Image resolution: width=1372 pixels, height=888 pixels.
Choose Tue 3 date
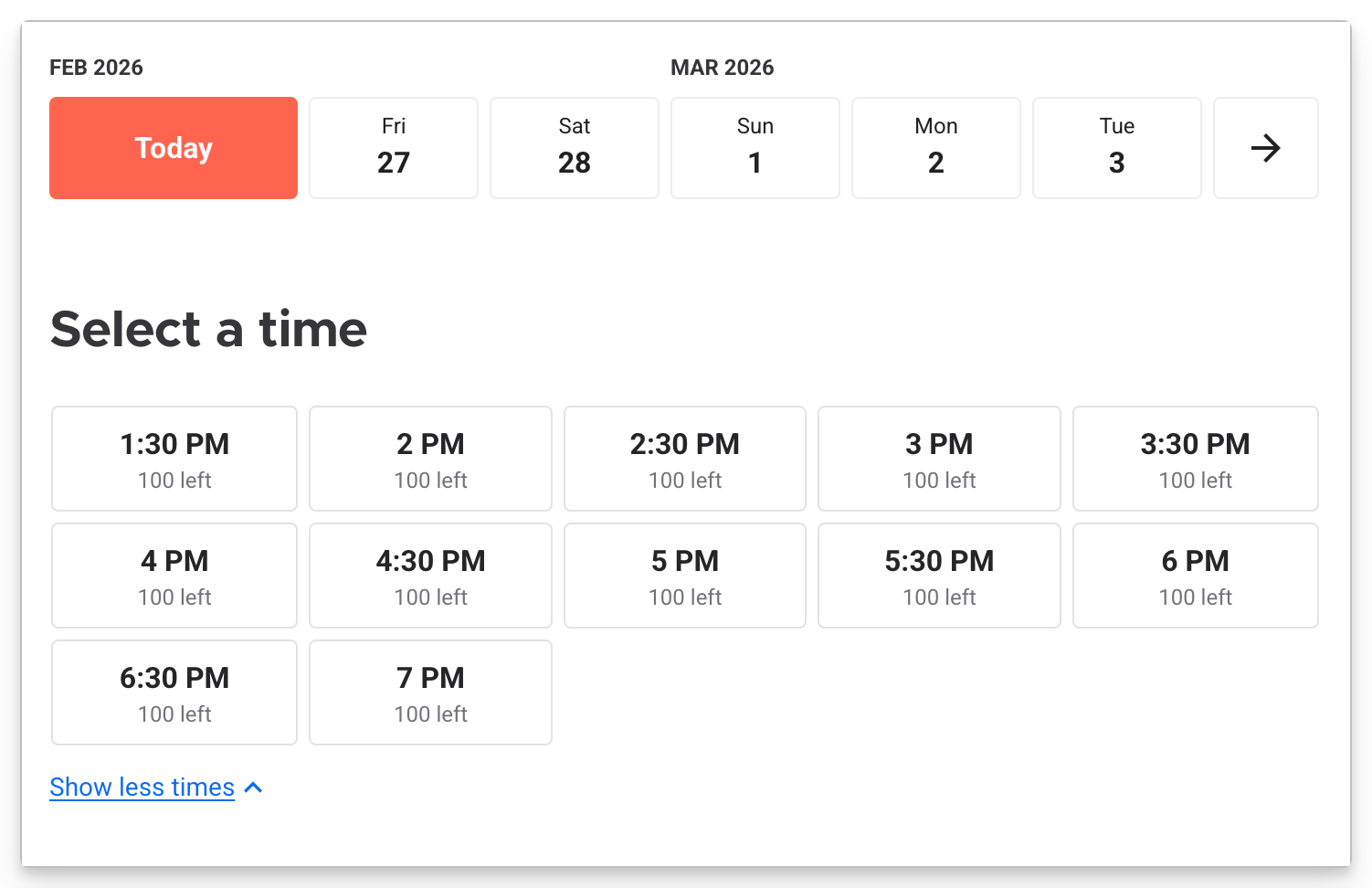coord(1117,148)
